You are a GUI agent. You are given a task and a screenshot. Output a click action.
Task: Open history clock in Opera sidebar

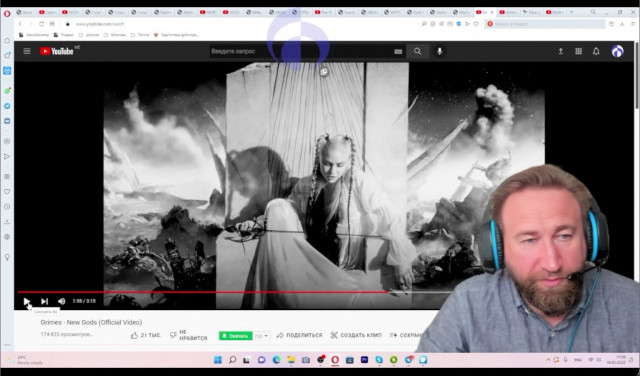[7, 207]
